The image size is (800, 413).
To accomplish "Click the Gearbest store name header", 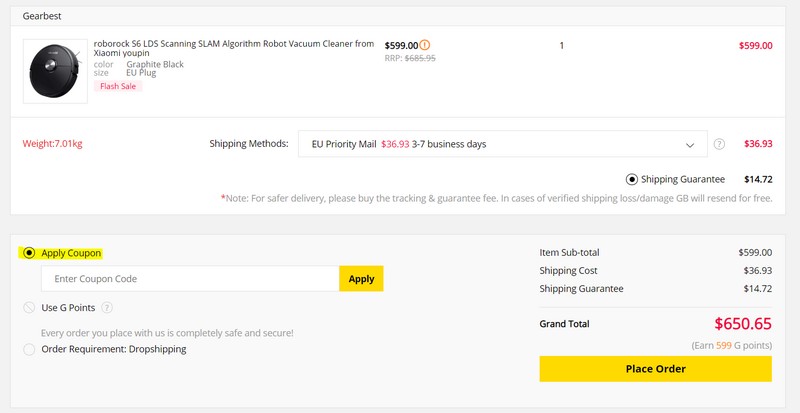I will point(44,17).
